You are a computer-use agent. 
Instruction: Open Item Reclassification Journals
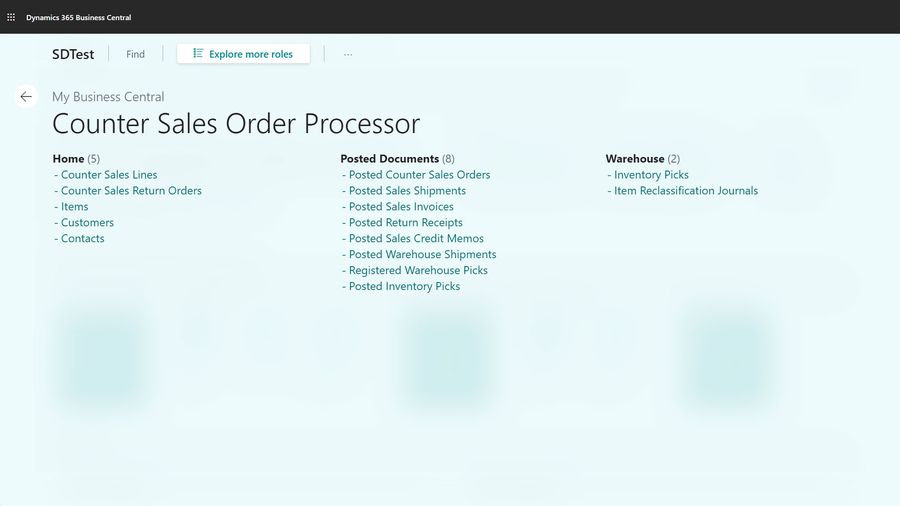(686, 191)
